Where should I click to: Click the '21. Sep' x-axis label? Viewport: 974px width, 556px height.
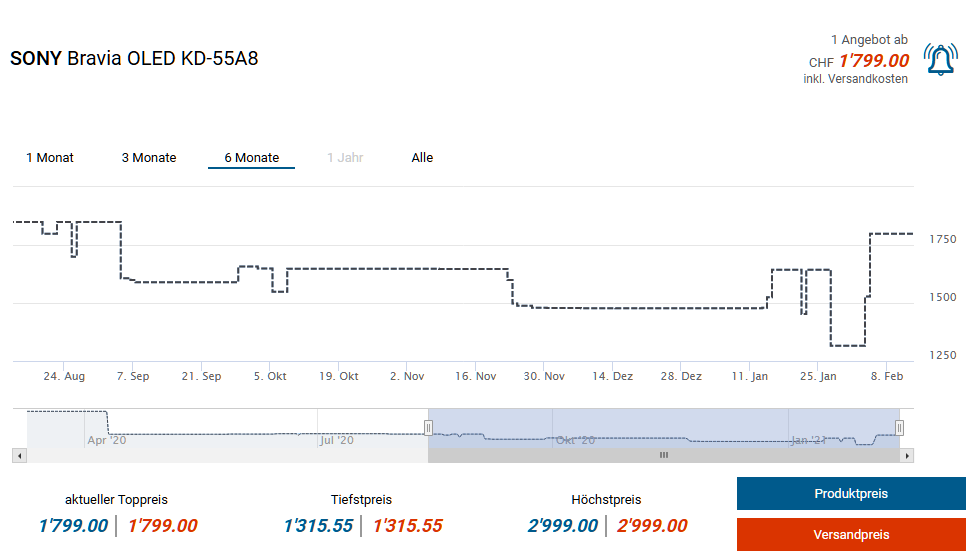point(201,376)
